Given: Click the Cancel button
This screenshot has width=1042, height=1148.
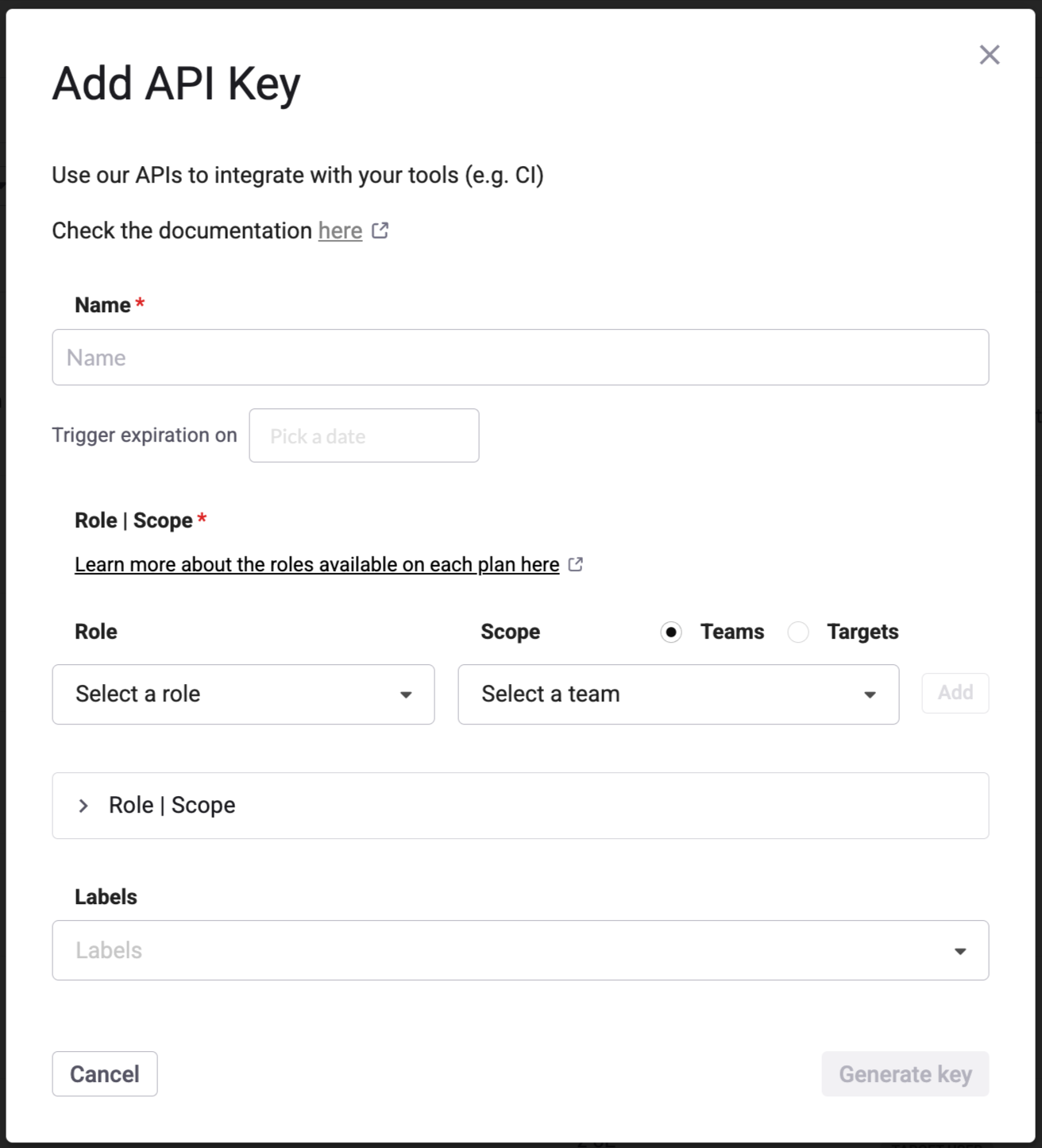Looking at the screenshot, I should [105, 1074].
